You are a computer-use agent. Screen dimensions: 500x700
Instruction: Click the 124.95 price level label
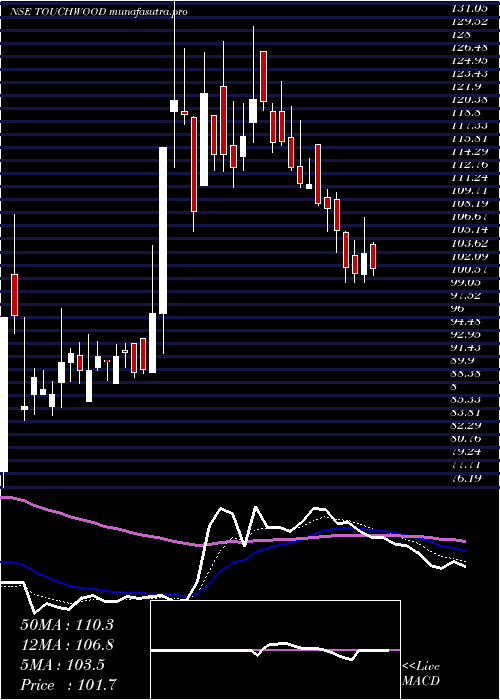pyautogui.click(x=470, y=59)
